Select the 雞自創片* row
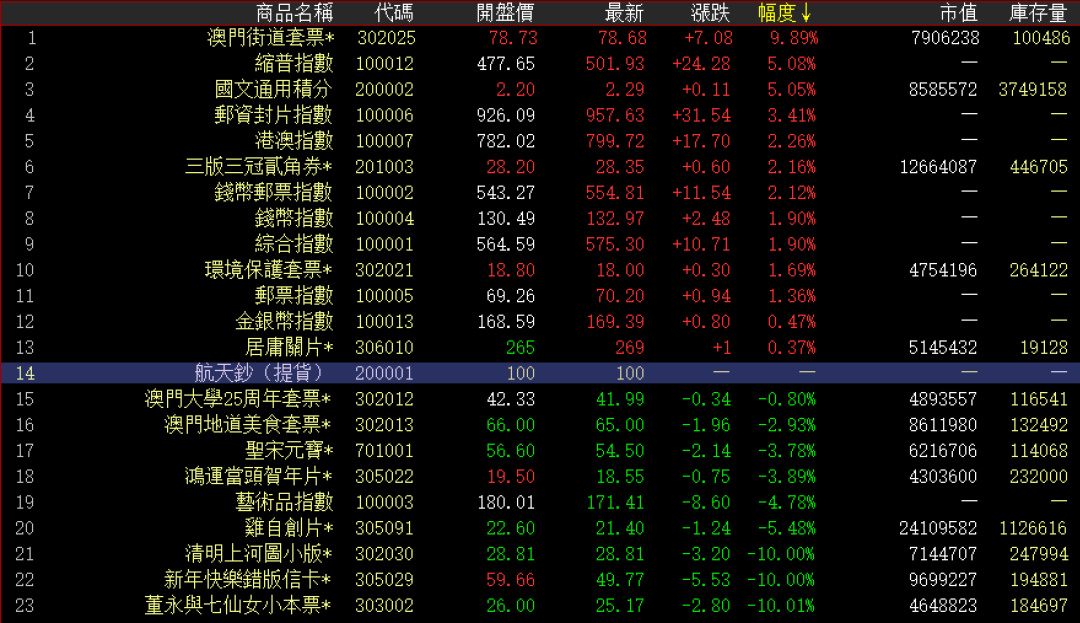Screen dimensions: 1080x623 540,528
